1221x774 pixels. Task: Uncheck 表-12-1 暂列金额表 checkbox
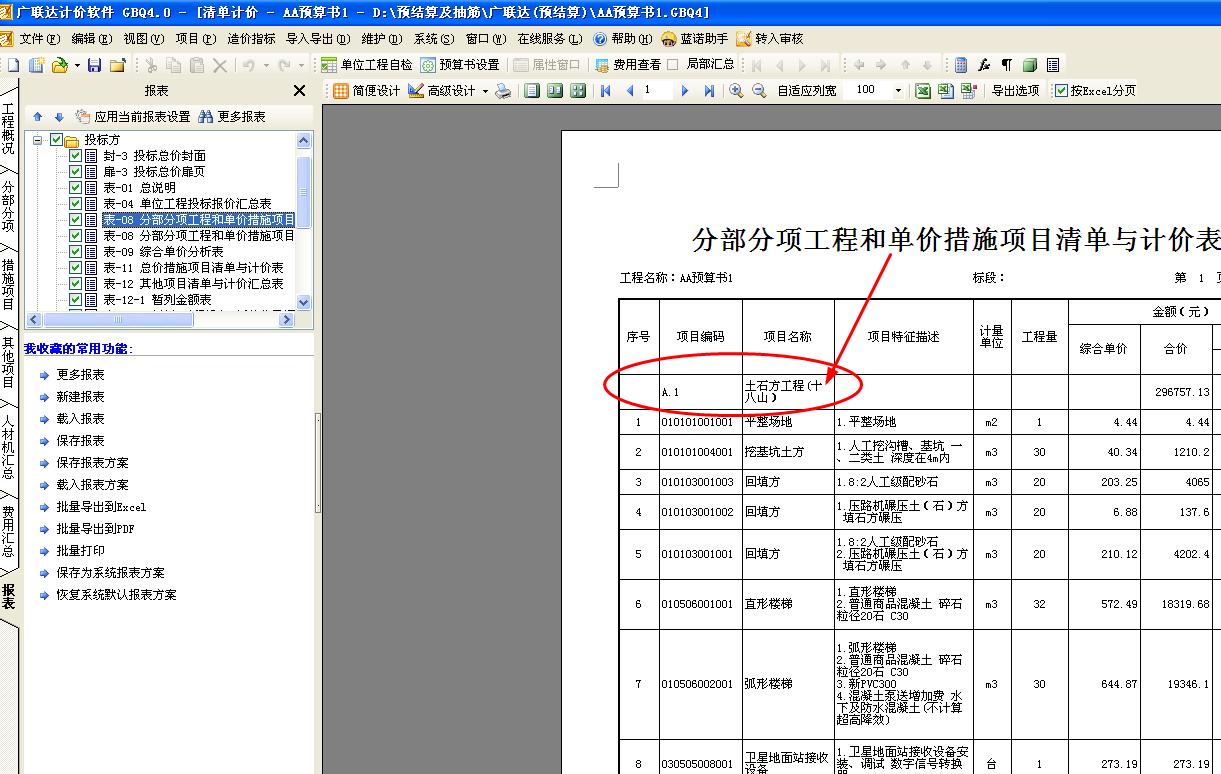(x=75, y=300)
